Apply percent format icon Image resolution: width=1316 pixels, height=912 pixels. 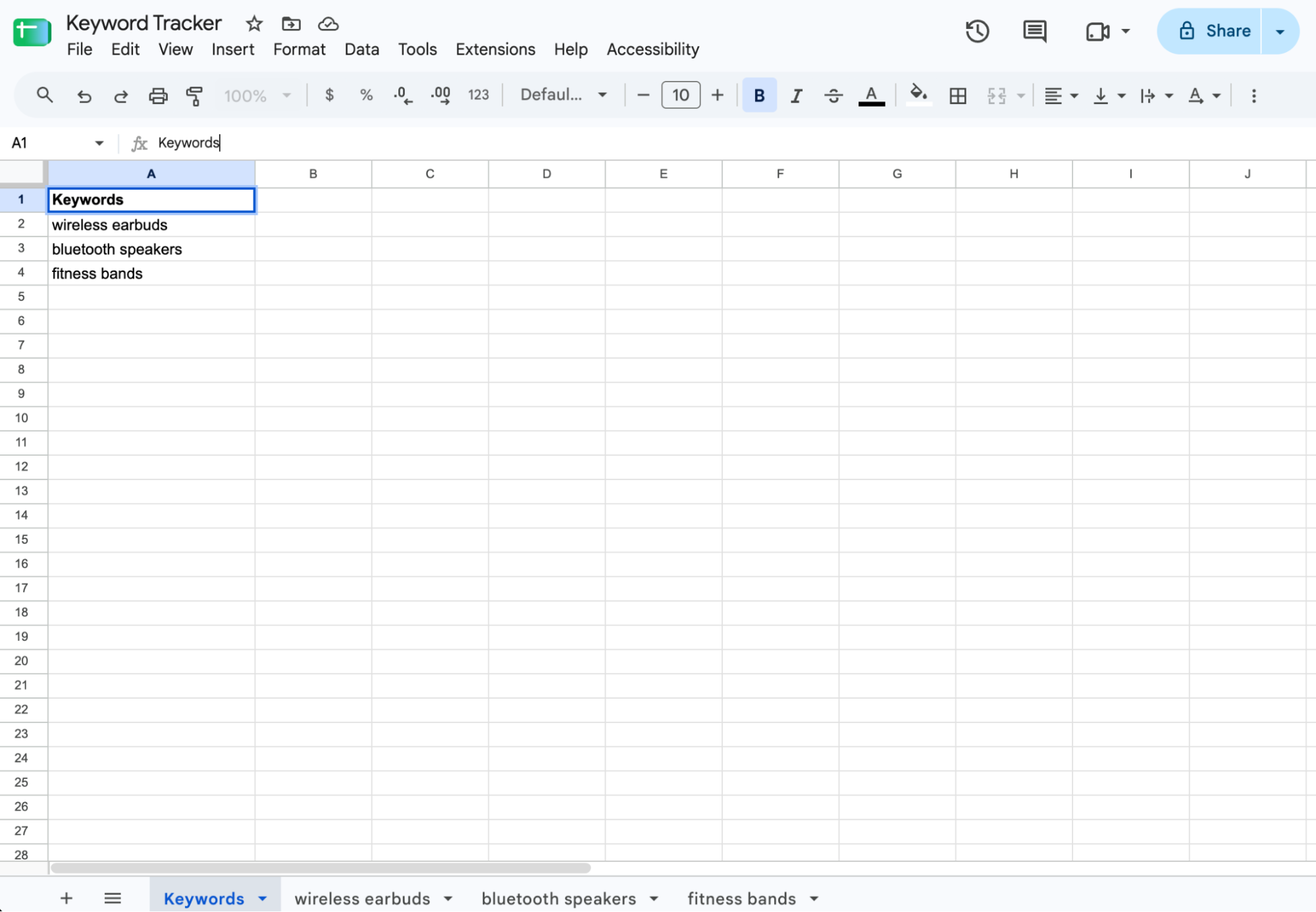[x=366, y=95]
